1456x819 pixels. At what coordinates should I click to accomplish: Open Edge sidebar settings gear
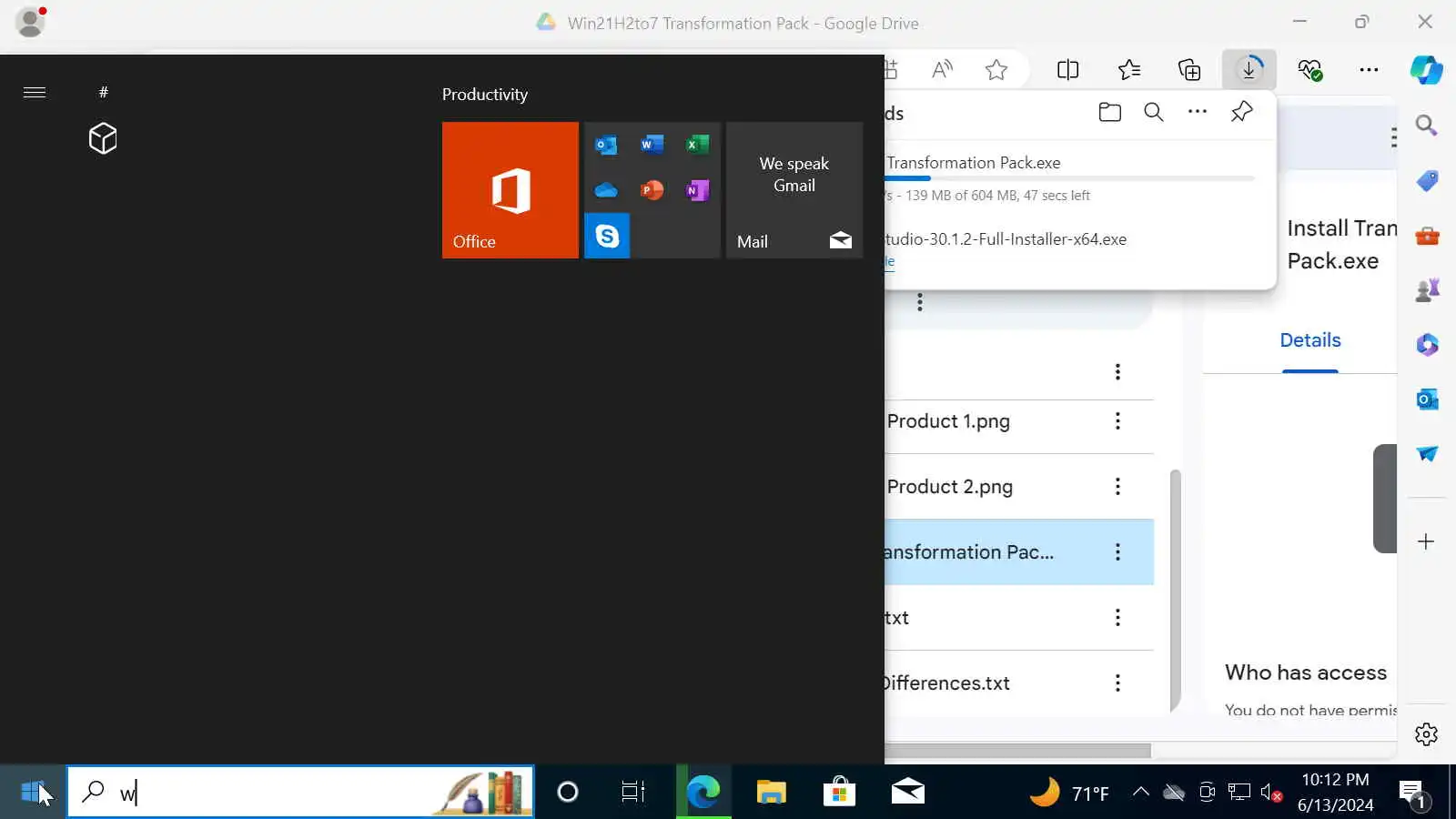coord(1426,734)
